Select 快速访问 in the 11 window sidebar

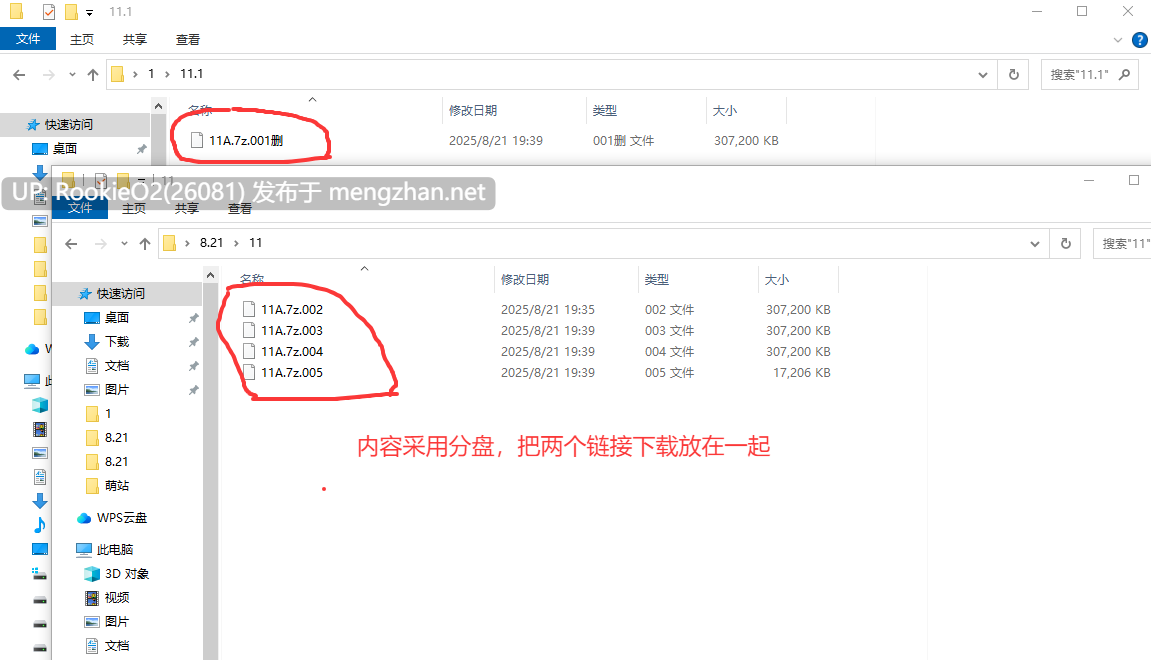click(121, 294)
